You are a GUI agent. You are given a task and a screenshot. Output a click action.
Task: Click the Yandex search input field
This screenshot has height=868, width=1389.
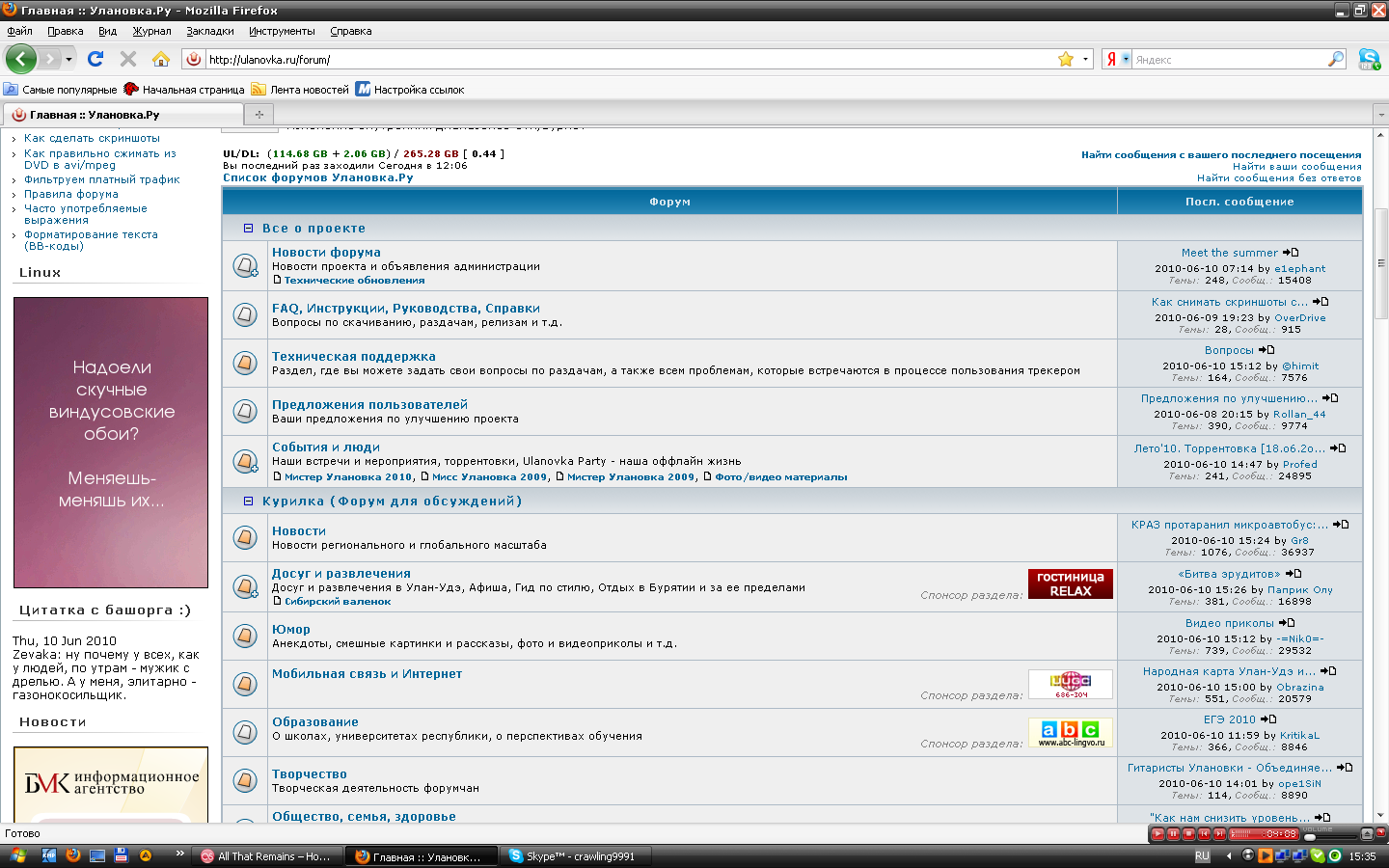[x=1229, y=60]
